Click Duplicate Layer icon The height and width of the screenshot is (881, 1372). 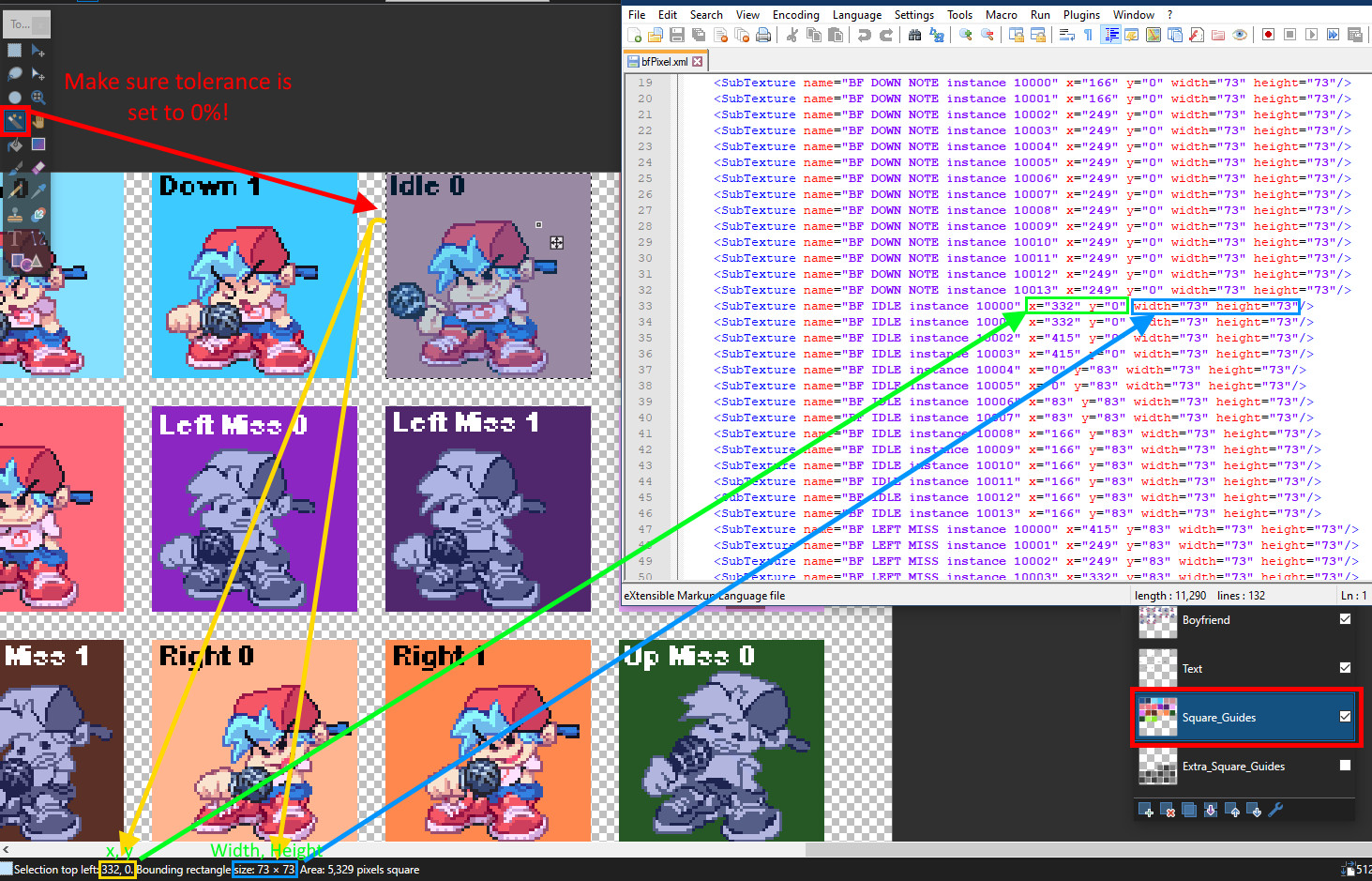point(1189,810)
